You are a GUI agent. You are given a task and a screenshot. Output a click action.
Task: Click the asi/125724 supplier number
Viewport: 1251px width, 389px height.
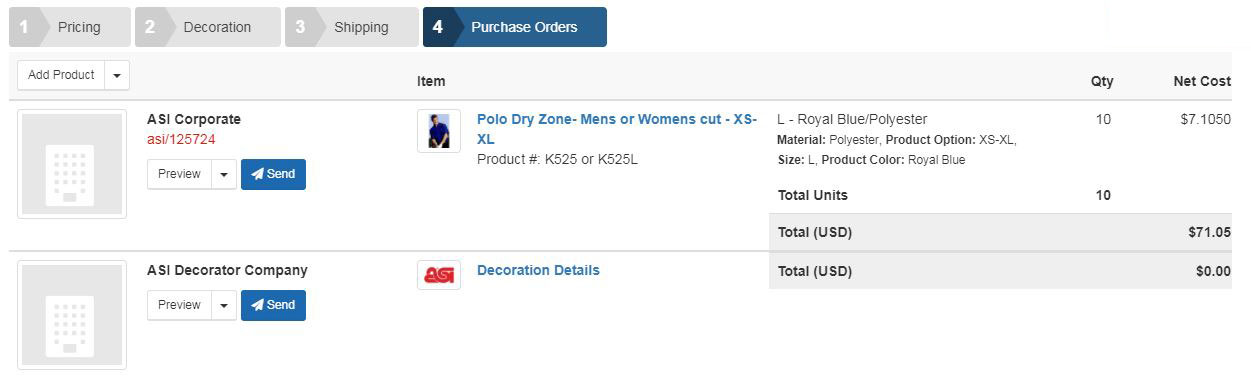[181, 139]
